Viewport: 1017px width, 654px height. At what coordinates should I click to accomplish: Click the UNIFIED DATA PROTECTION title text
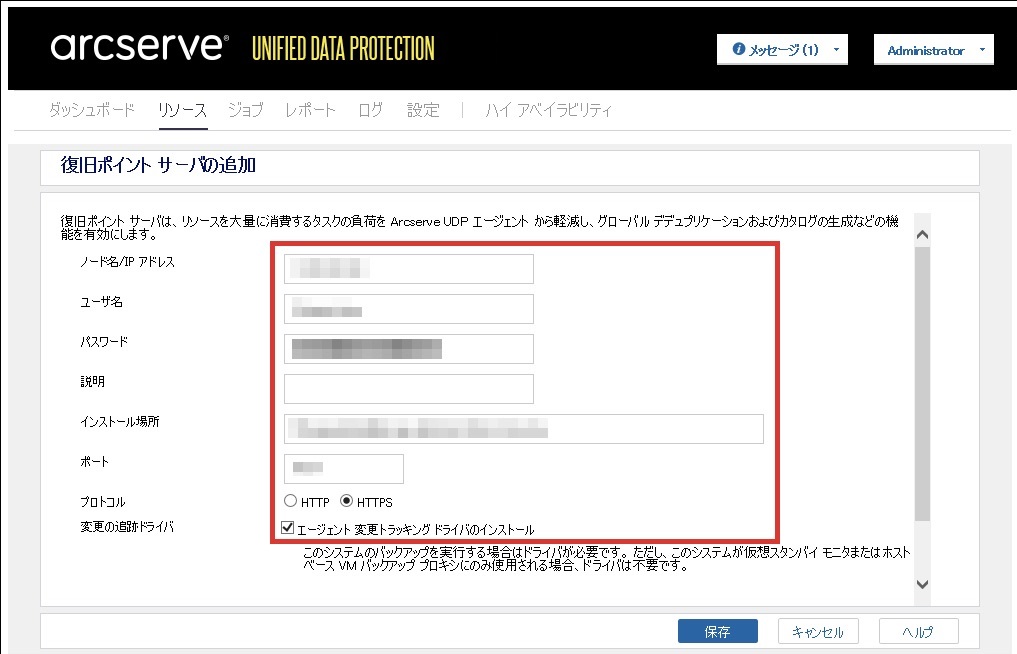pos(343,49)
